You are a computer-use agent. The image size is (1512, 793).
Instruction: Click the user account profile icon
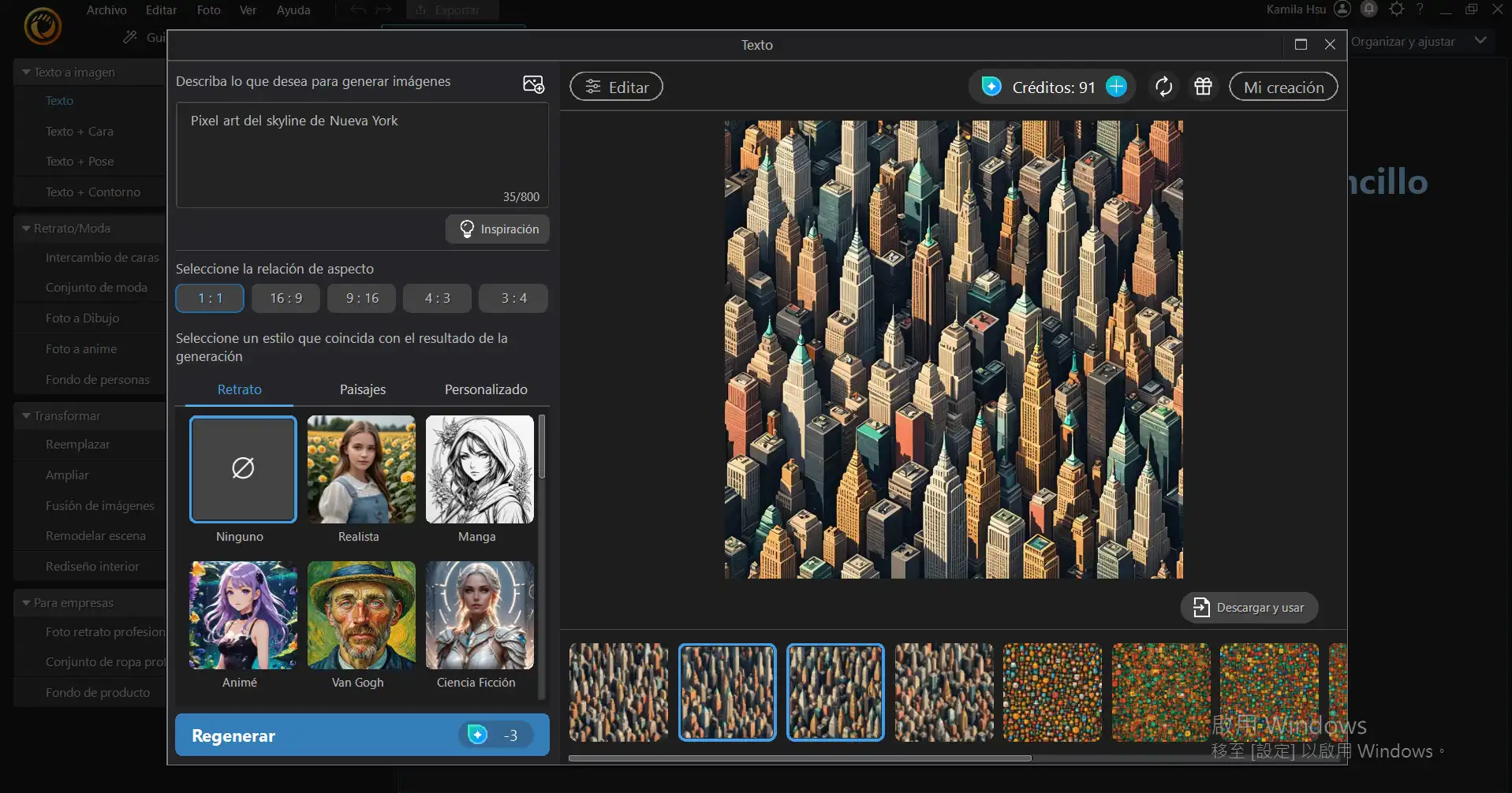pos(1342,9)
